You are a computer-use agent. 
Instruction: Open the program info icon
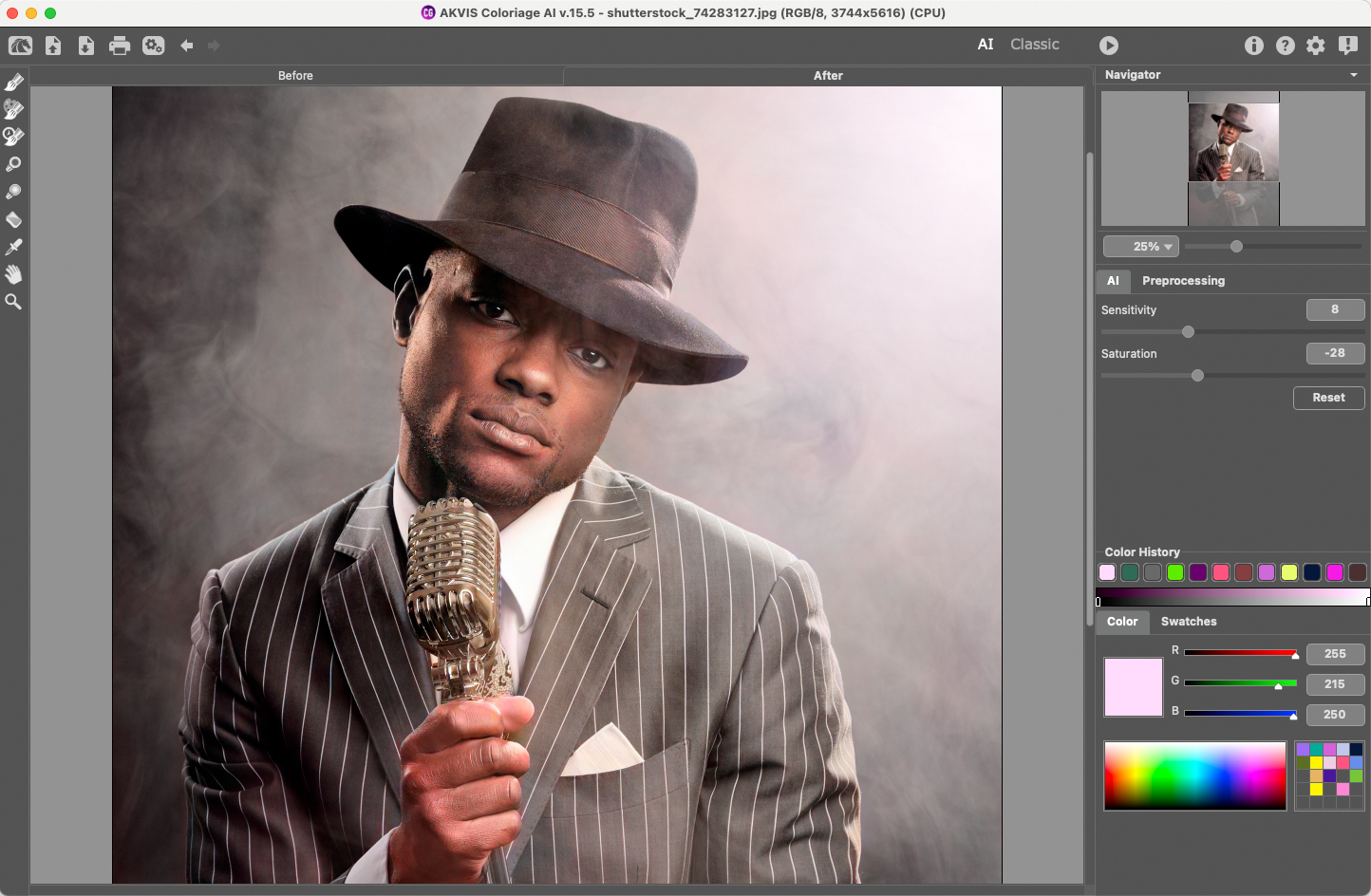1254,46
